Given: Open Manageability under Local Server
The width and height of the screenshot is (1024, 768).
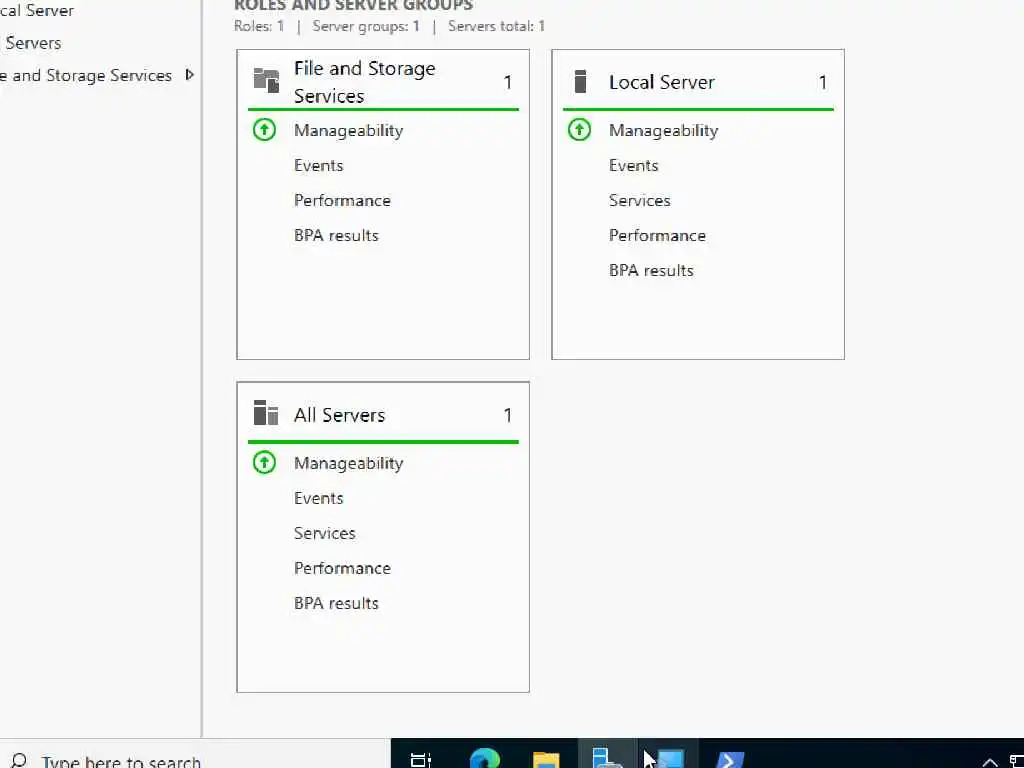Looking at the screenshot, I should 664,131.
